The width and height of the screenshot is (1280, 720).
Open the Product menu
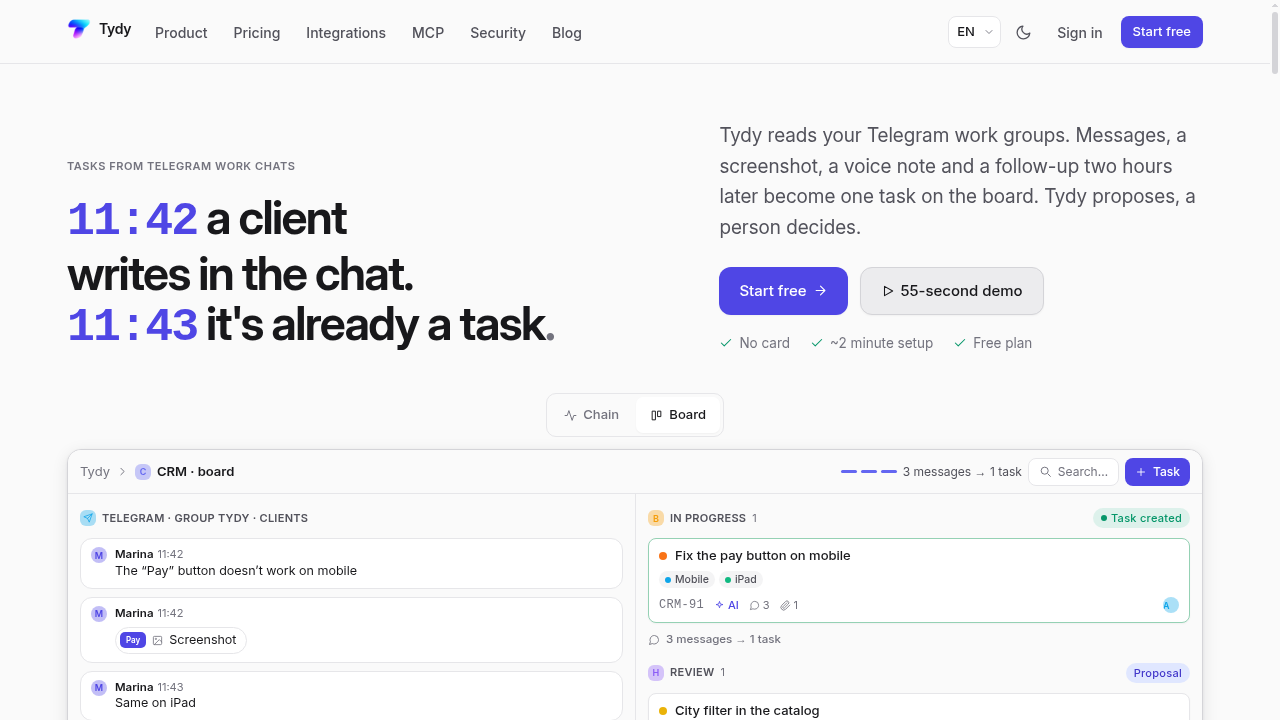(x=181, y=33)
